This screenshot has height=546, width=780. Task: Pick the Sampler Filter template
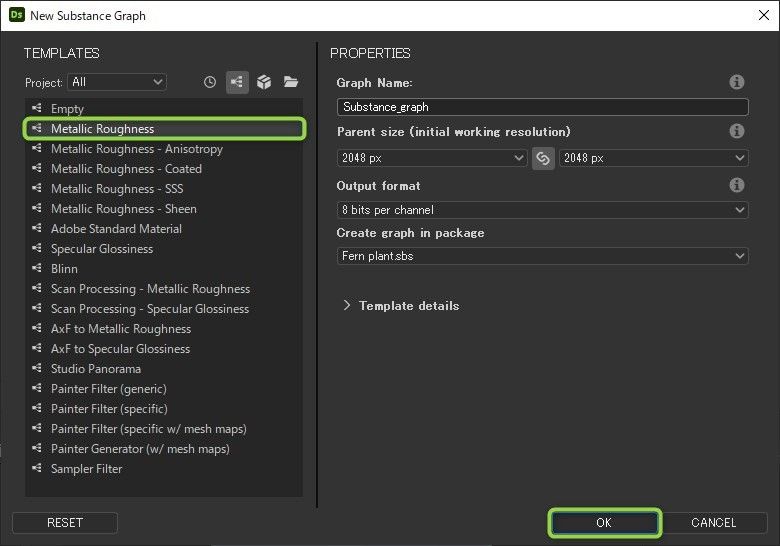pos(164,468)
